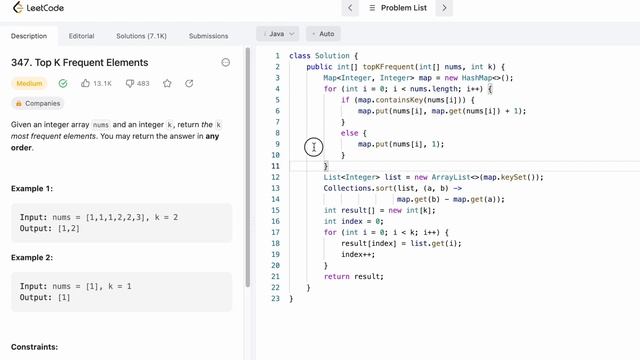Switch to the Editorial tab
The image size is (640, 360).
[81, 36]
